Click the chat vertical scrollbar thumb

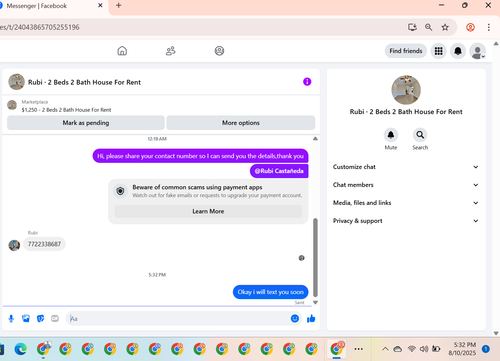point(315,257)
